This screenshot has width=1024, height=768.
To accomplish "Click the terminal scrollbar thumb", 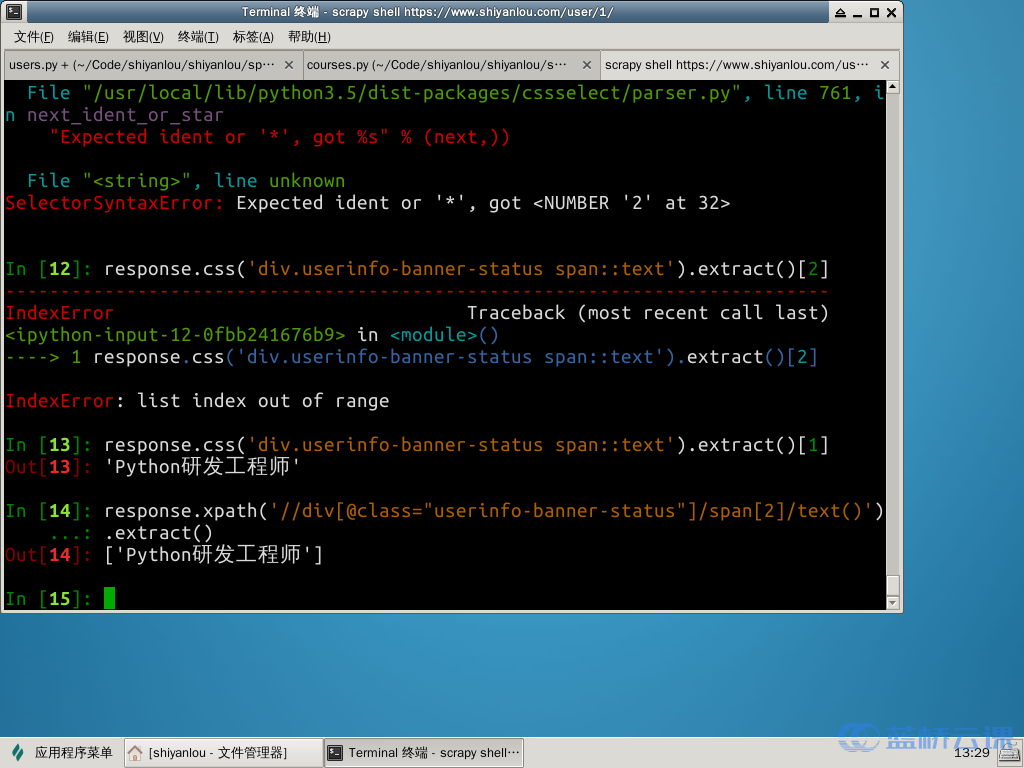I will pos(893,585).
